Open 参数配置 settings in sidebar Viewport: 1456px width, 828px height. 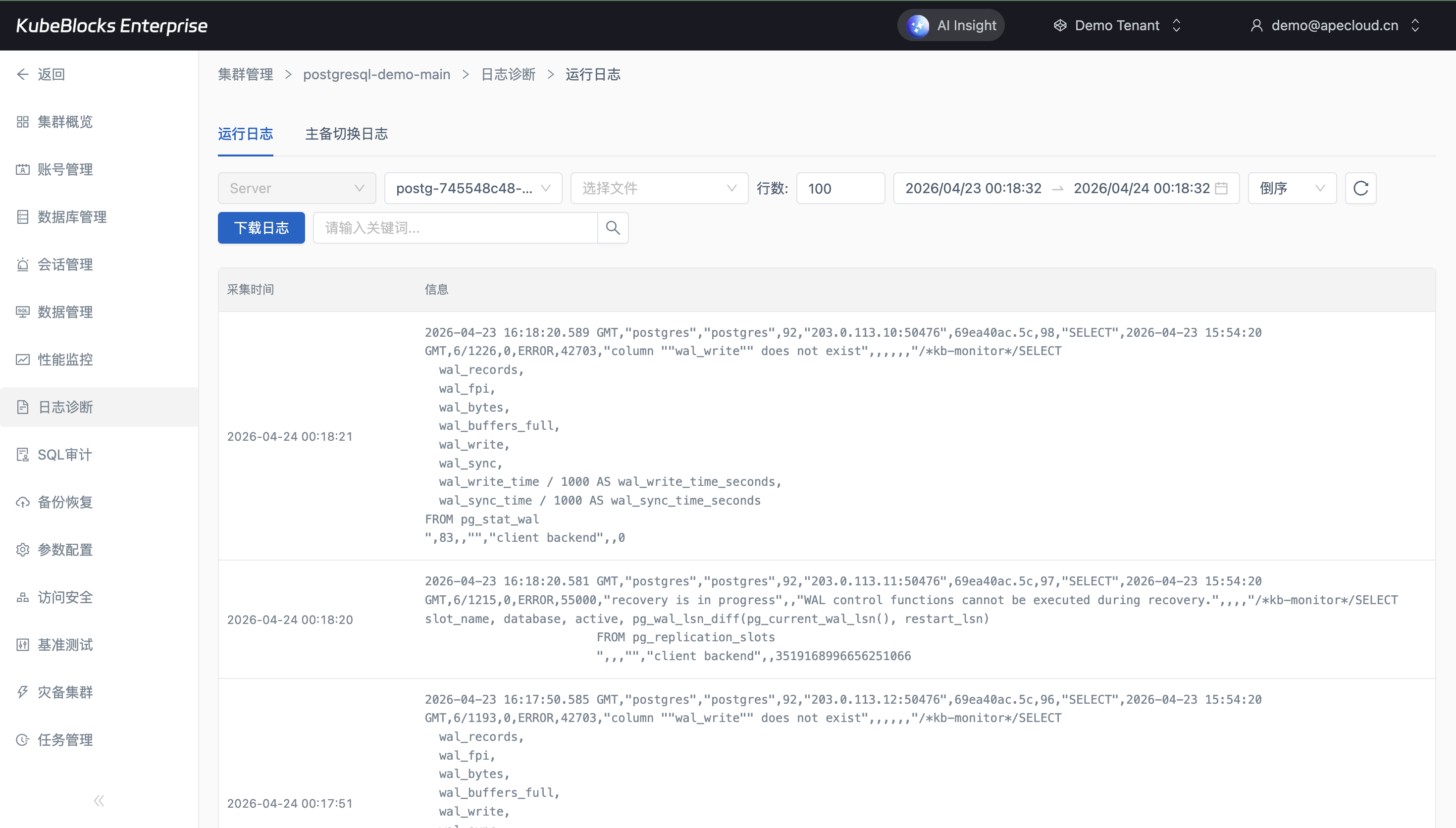(x=65, y=550)
